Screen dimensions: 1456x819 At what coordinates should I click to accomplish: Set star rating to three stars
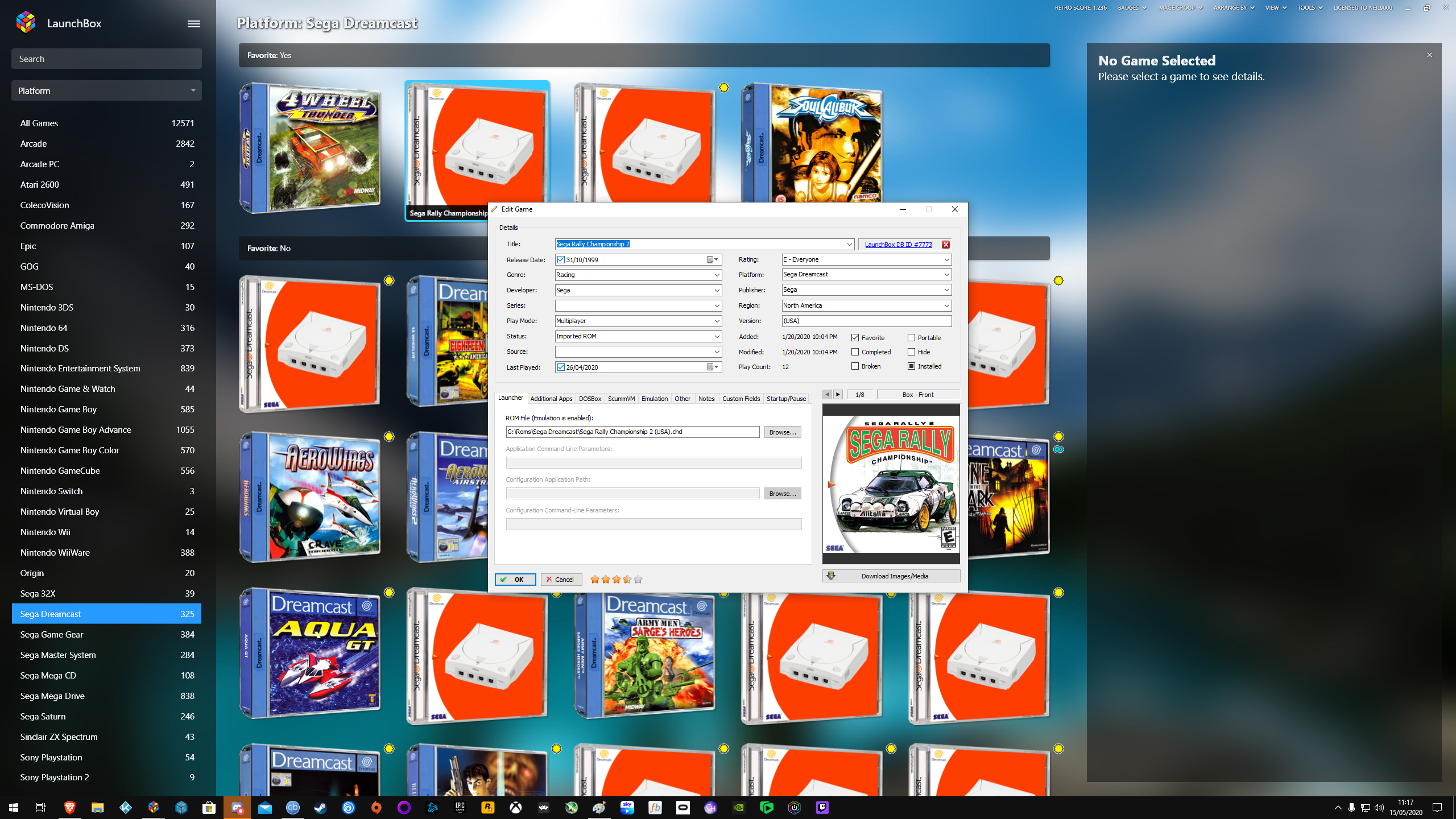[x=617, y=580]
